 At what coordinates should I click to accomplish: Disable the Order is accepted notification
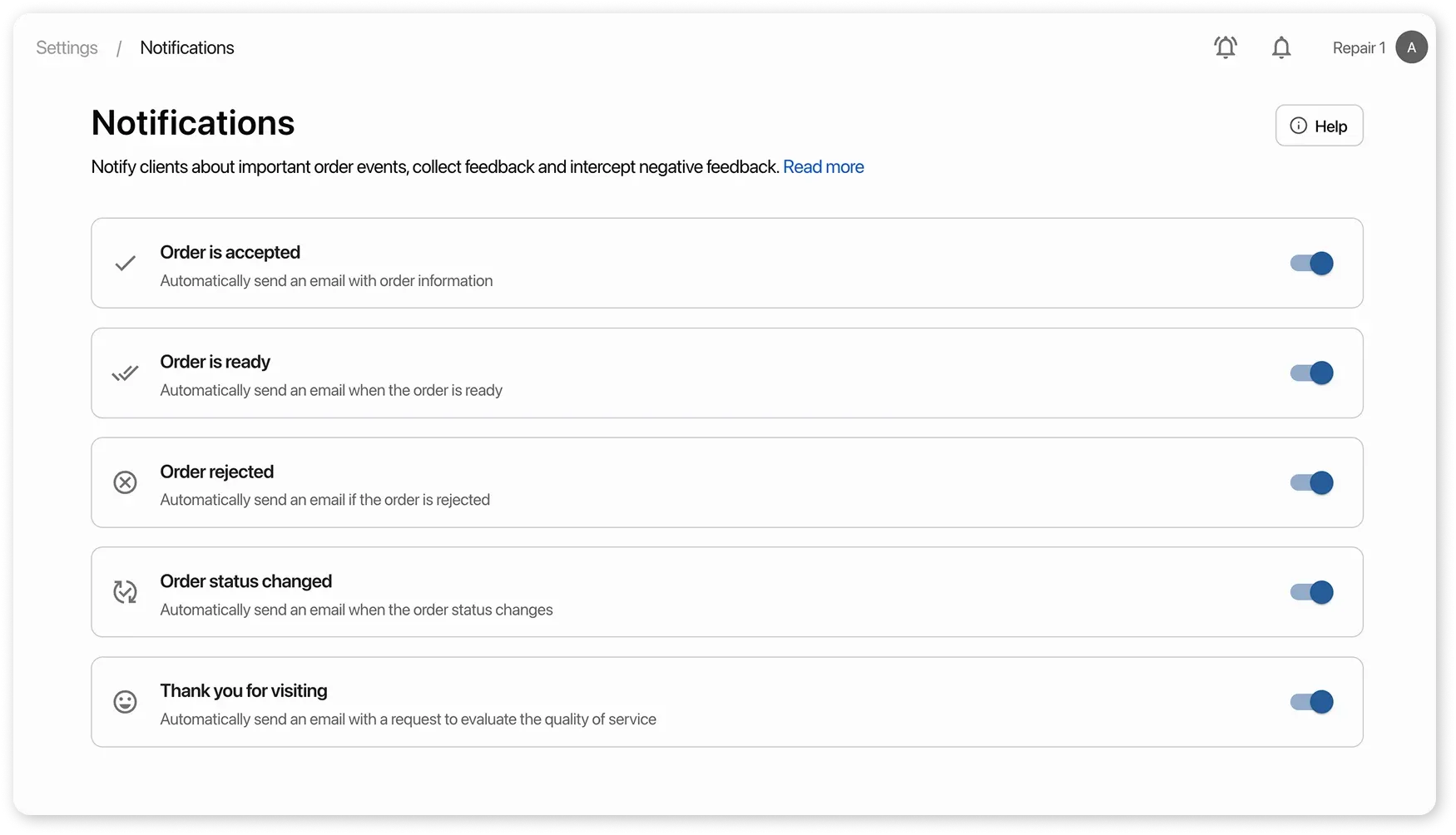coord(1311,263)
